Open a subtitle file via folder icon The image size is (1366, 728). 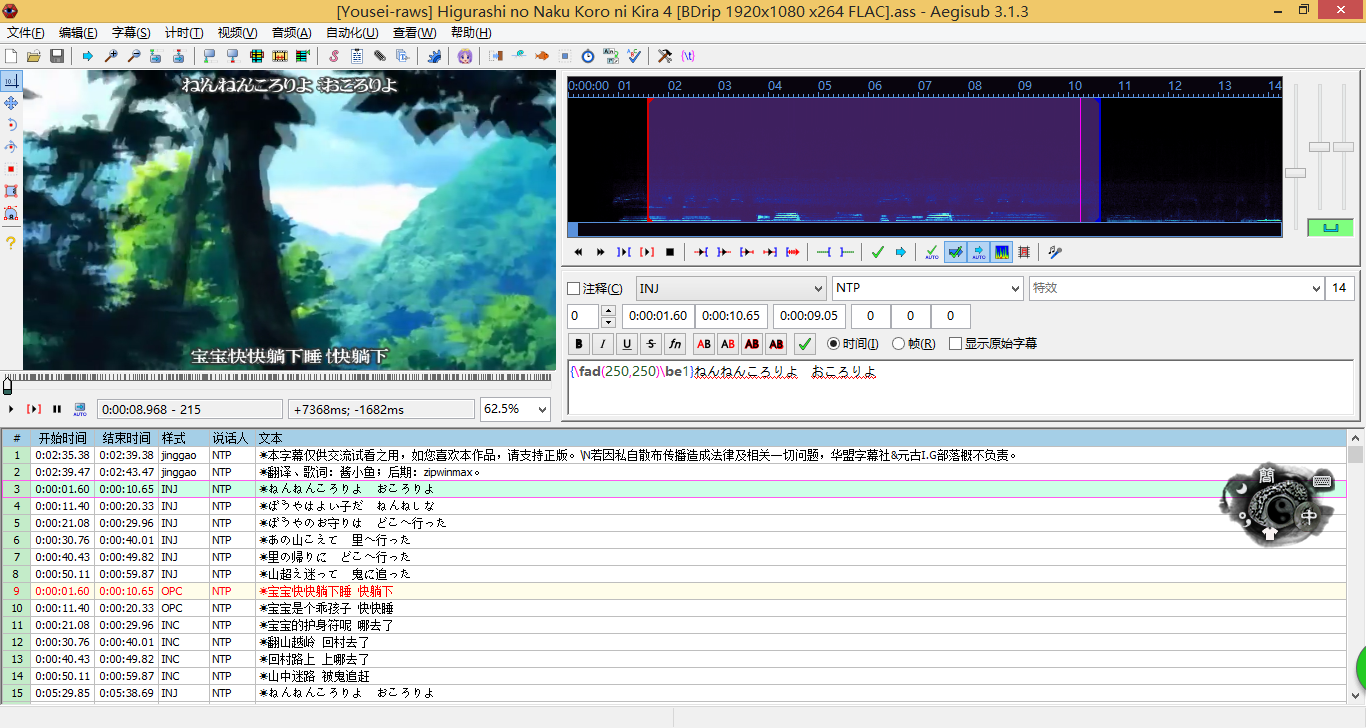(33, 56)
